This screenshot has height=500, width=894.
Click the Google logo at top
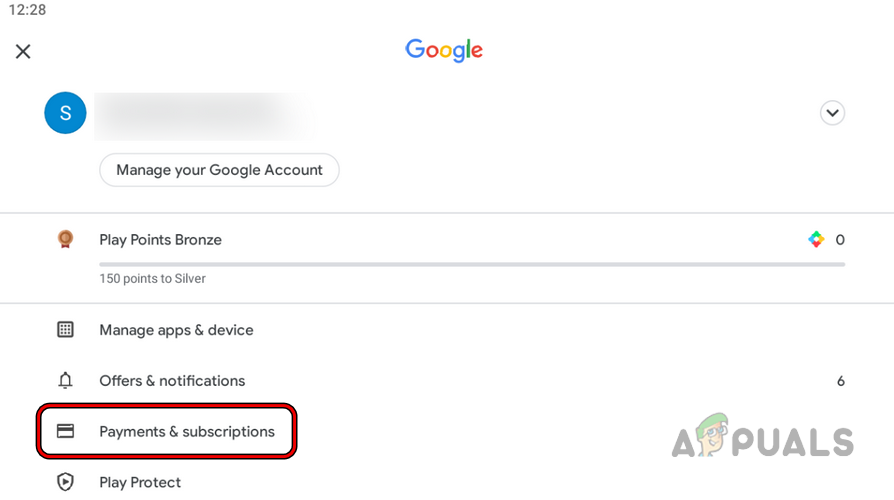click(x=444, y=50)
